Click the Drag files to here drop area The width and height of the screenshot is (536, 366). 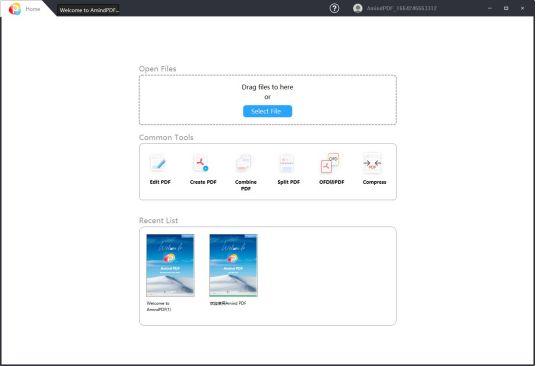(268, 100)
